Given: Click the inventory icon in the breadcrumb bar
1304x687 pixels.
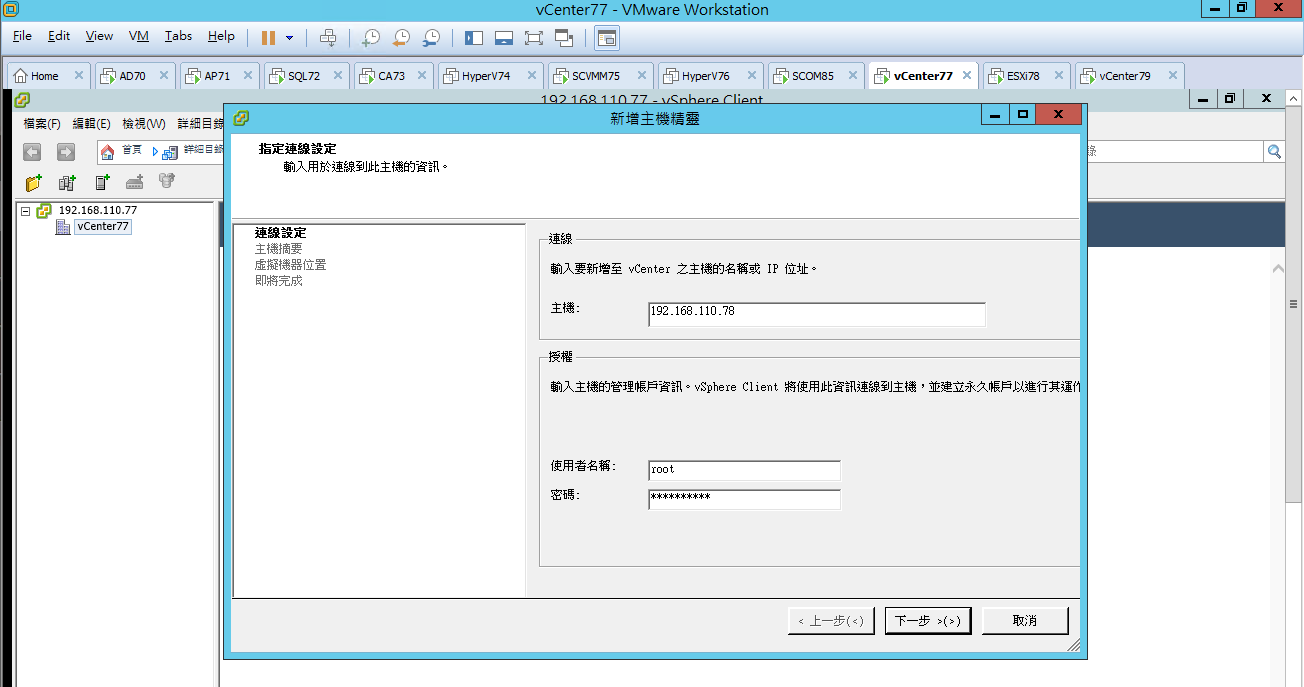Looking at the screenshot, I should pyautogui.click(x=170, y=152).
